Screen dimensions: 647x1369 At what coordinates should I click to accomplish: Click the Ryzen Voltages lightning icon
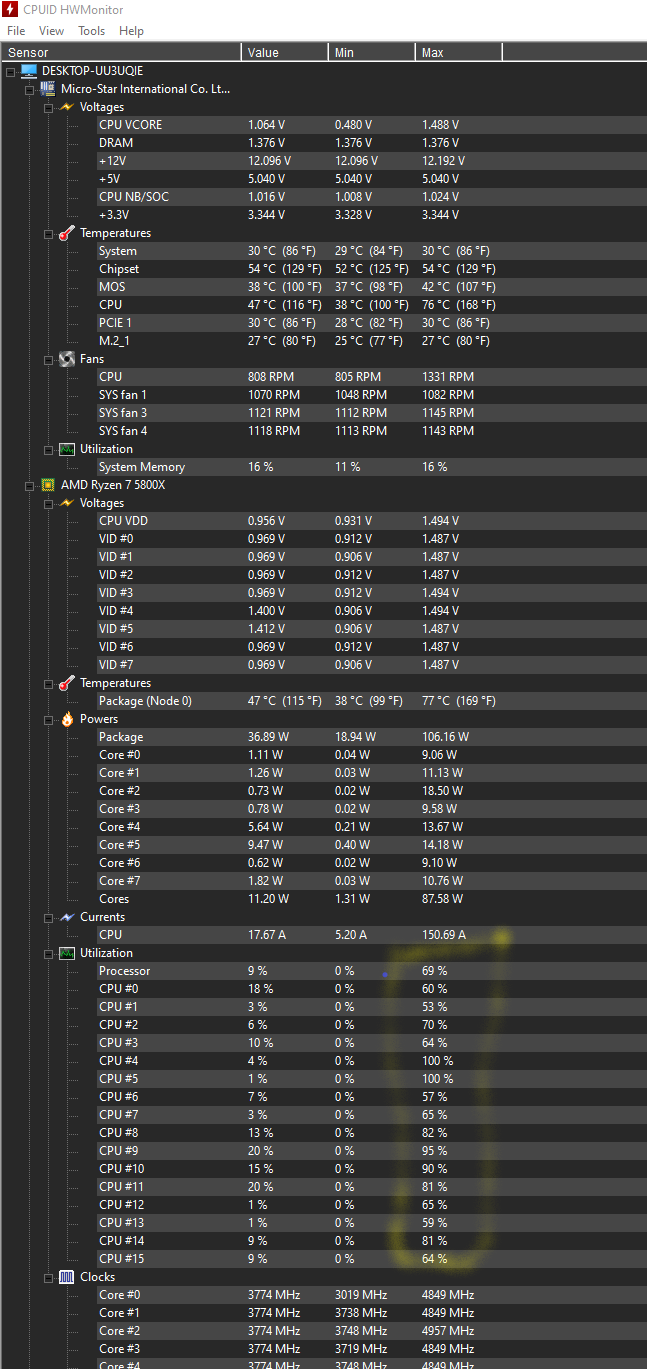pyautogui.click(x=66, y=503)
